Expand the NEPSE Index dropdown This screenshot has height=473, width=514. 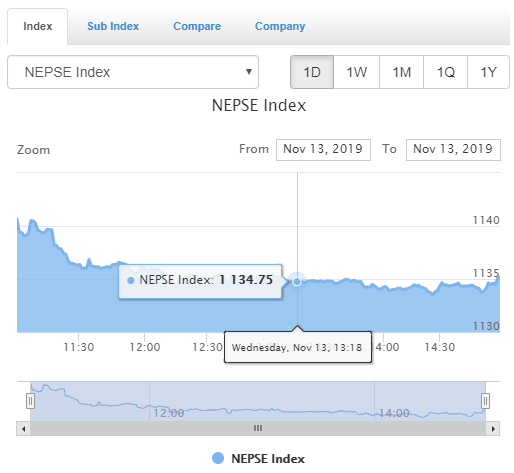coord(133,72)
